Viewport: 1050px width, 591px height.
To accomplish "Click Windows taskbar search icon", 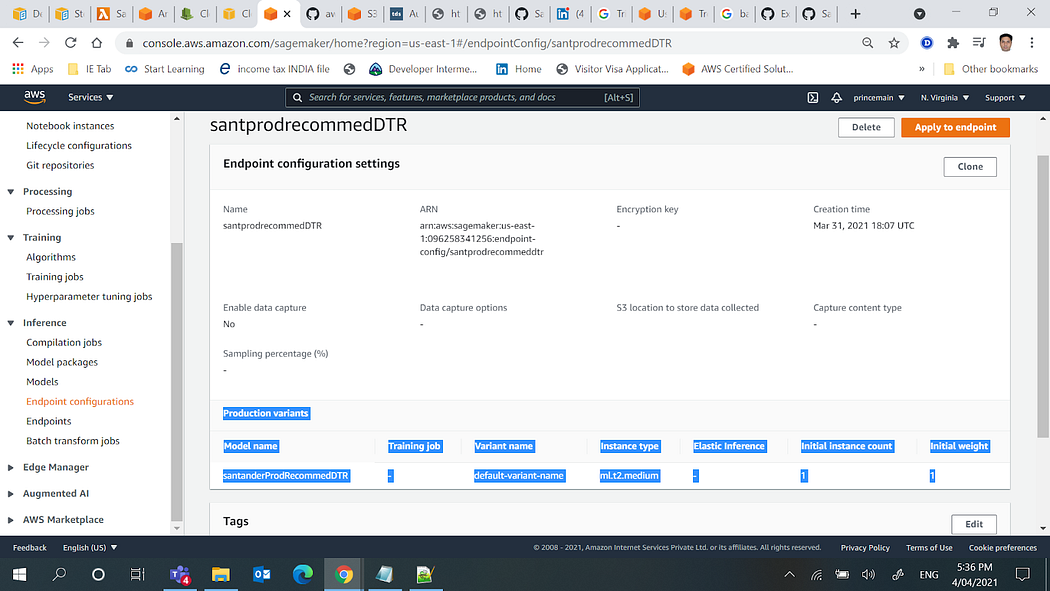I will click(59, 574).
